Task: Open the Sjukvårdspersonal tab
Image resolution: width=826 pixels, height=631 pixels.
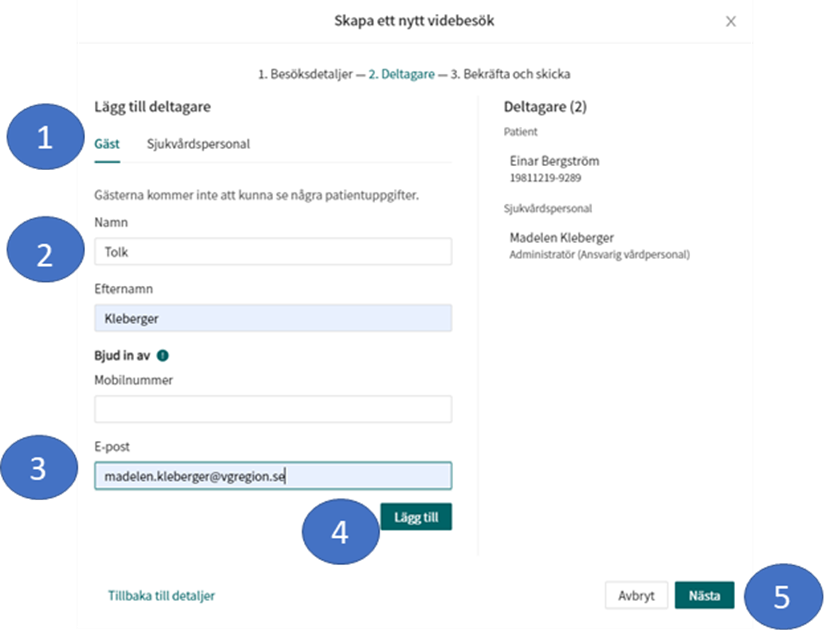Action: [x=198, y=144]
